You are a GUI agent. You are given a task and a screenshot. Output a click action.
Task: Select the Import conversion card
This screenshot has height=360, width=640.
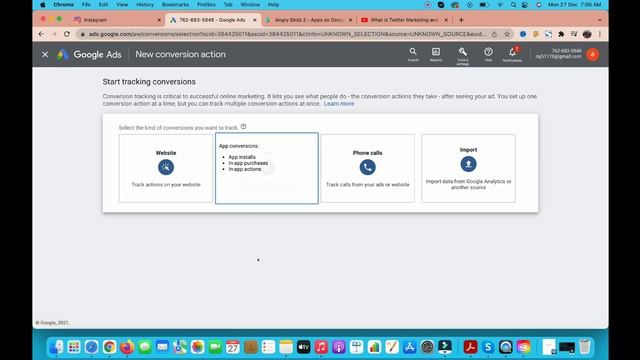pyautogui.click(x=468, y=168)
